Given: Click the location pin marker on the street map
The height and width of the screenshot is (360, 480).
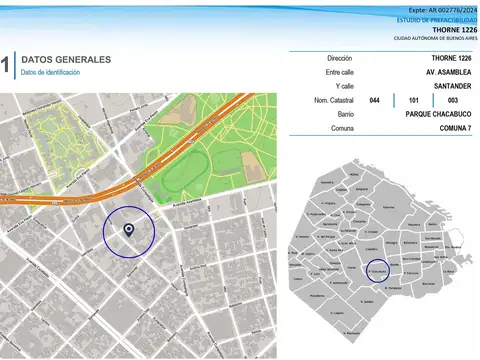Looking at the screenshot, I should 129,230.
